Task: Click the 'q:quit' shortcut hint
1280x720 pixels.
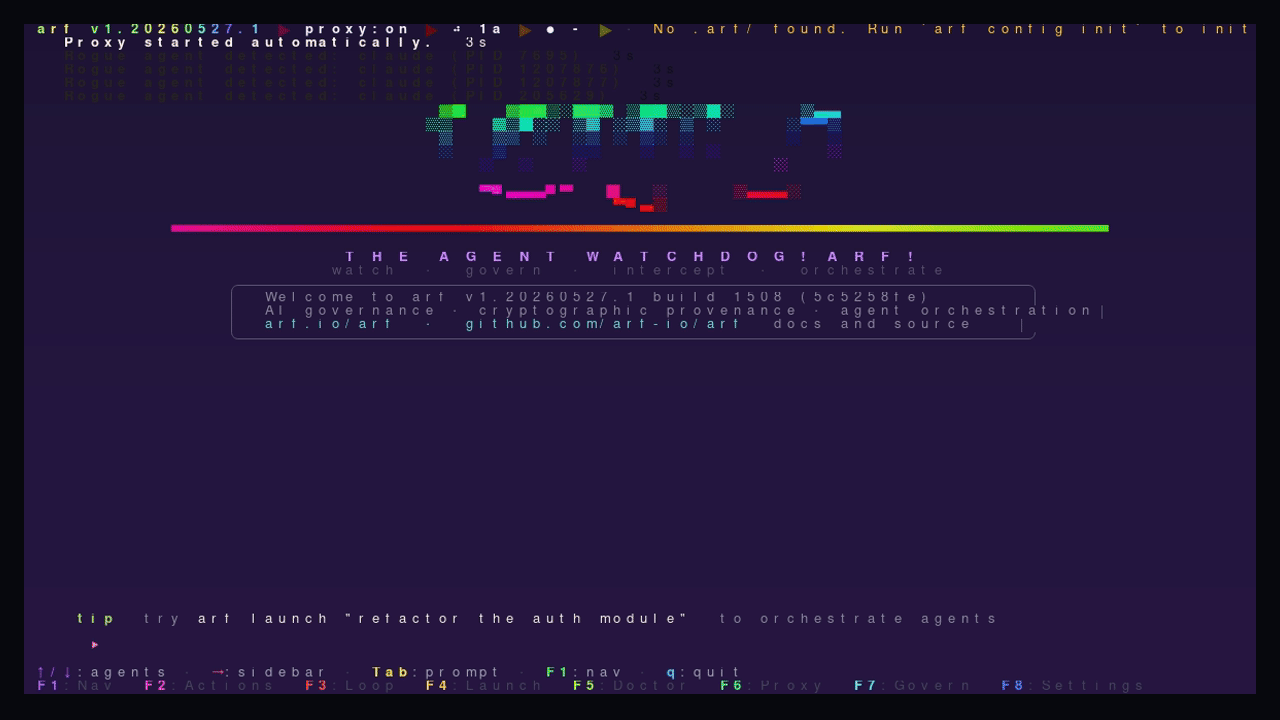Action: click(x=705, y=673)
